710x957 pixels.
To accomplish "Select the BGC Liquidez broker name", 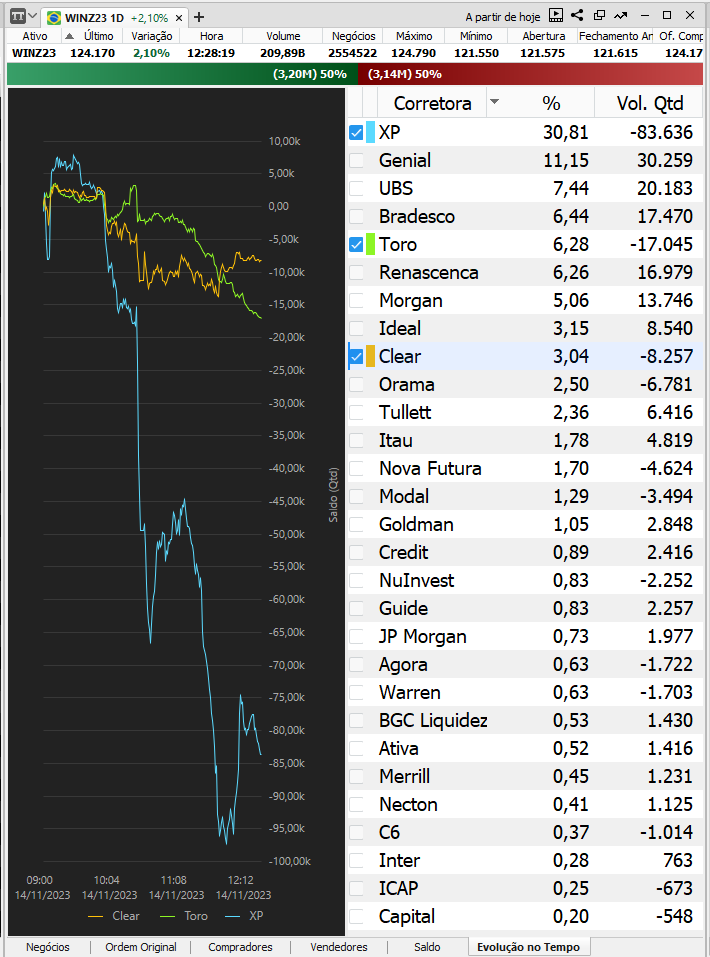I will click(433, 721).
